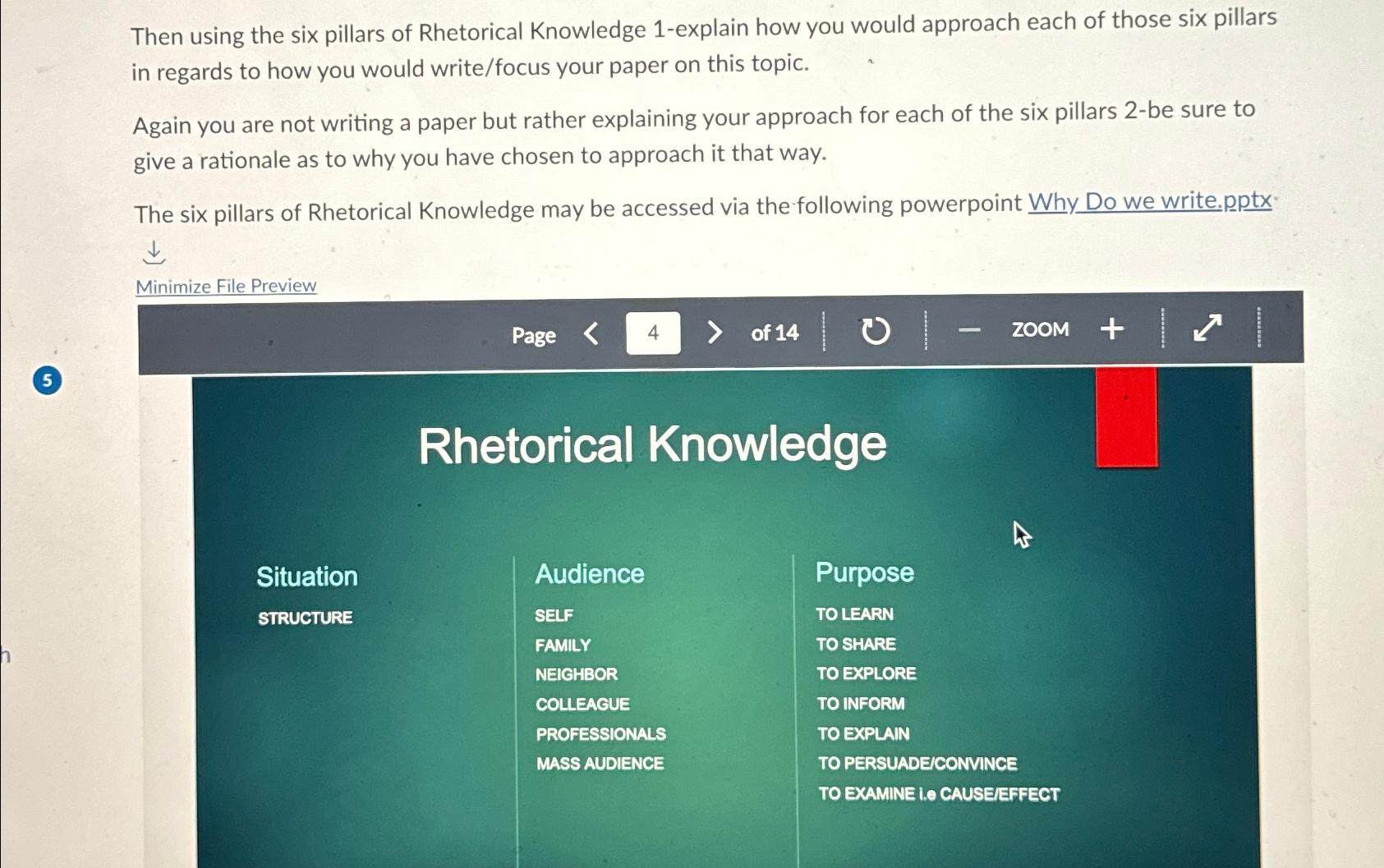The image size is (1384, 868).
Task: Zoom out of the slide preview
Action: (970, 329)
